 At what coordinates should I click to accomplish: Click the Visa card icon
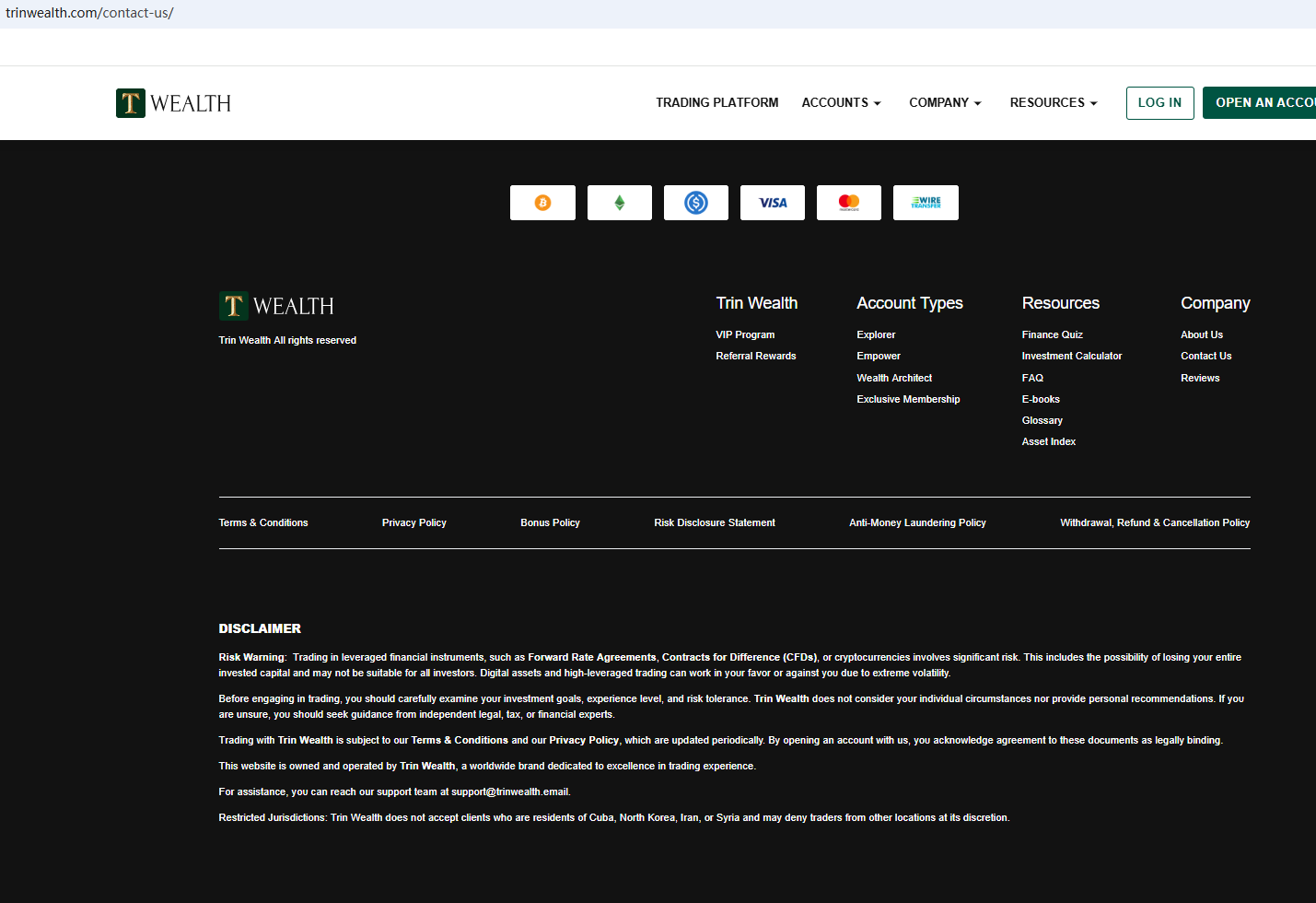(x=772, y=203)
